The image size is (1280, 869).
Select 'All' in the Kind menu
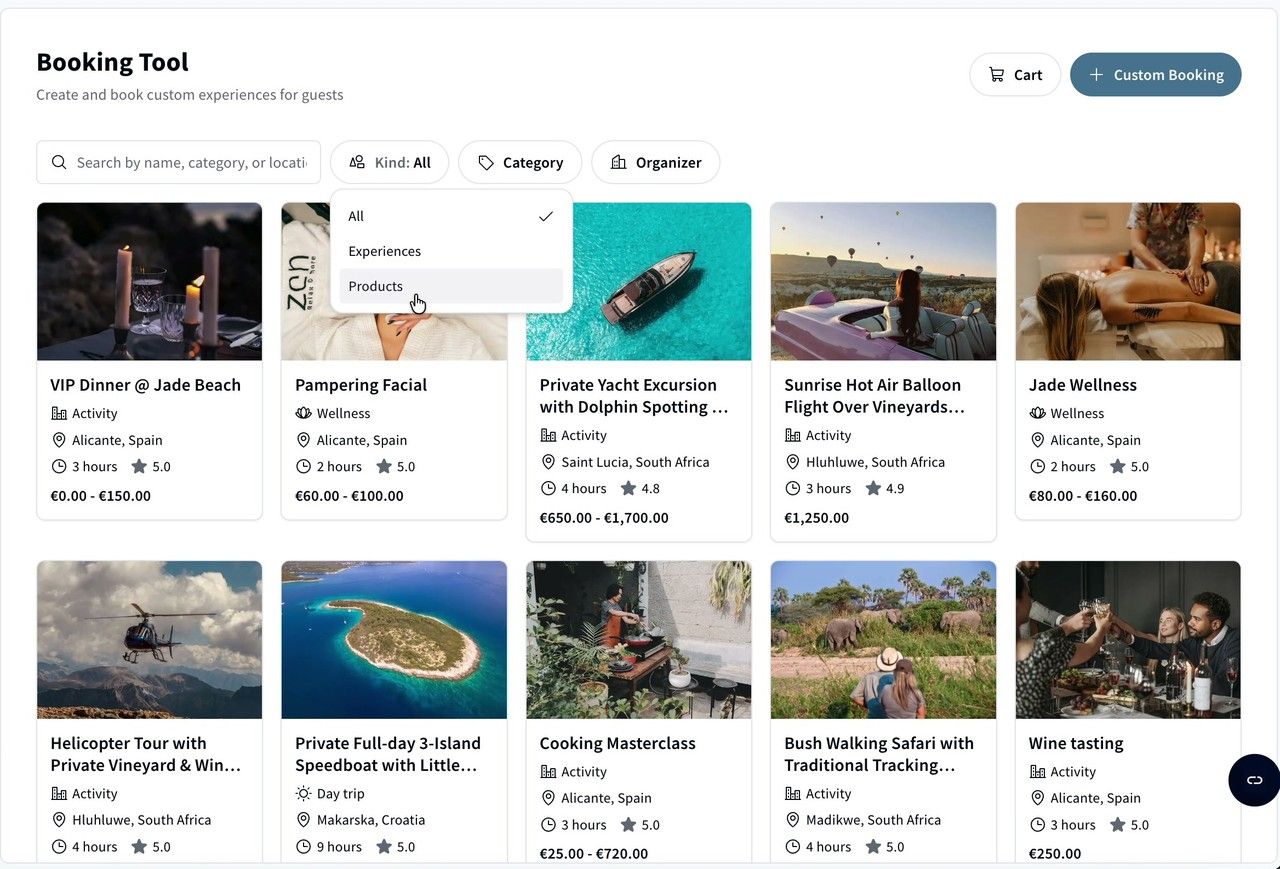[x=451, y=216]
